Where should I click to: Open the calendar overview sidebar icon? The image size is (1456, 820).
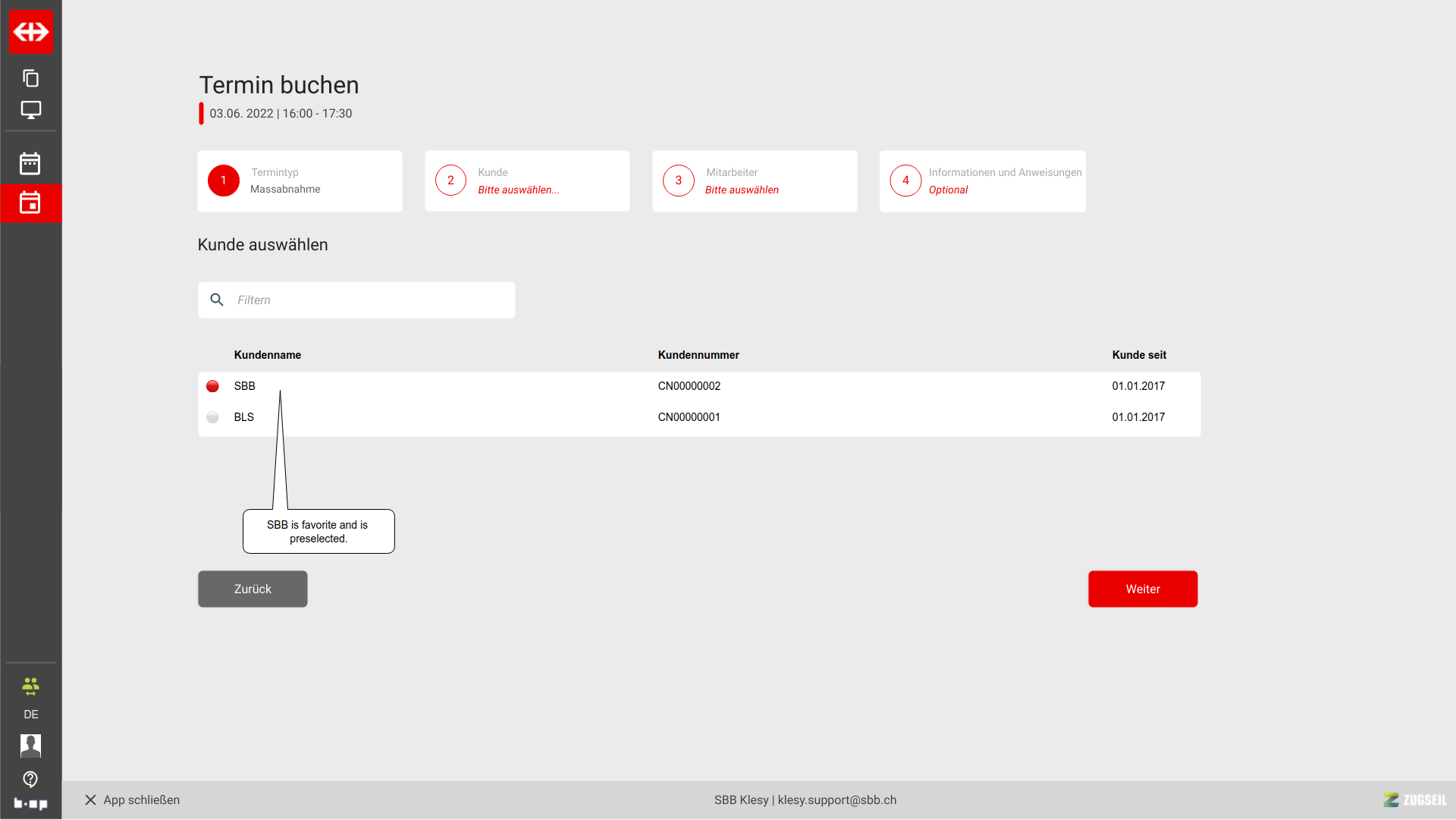(30, 163)
